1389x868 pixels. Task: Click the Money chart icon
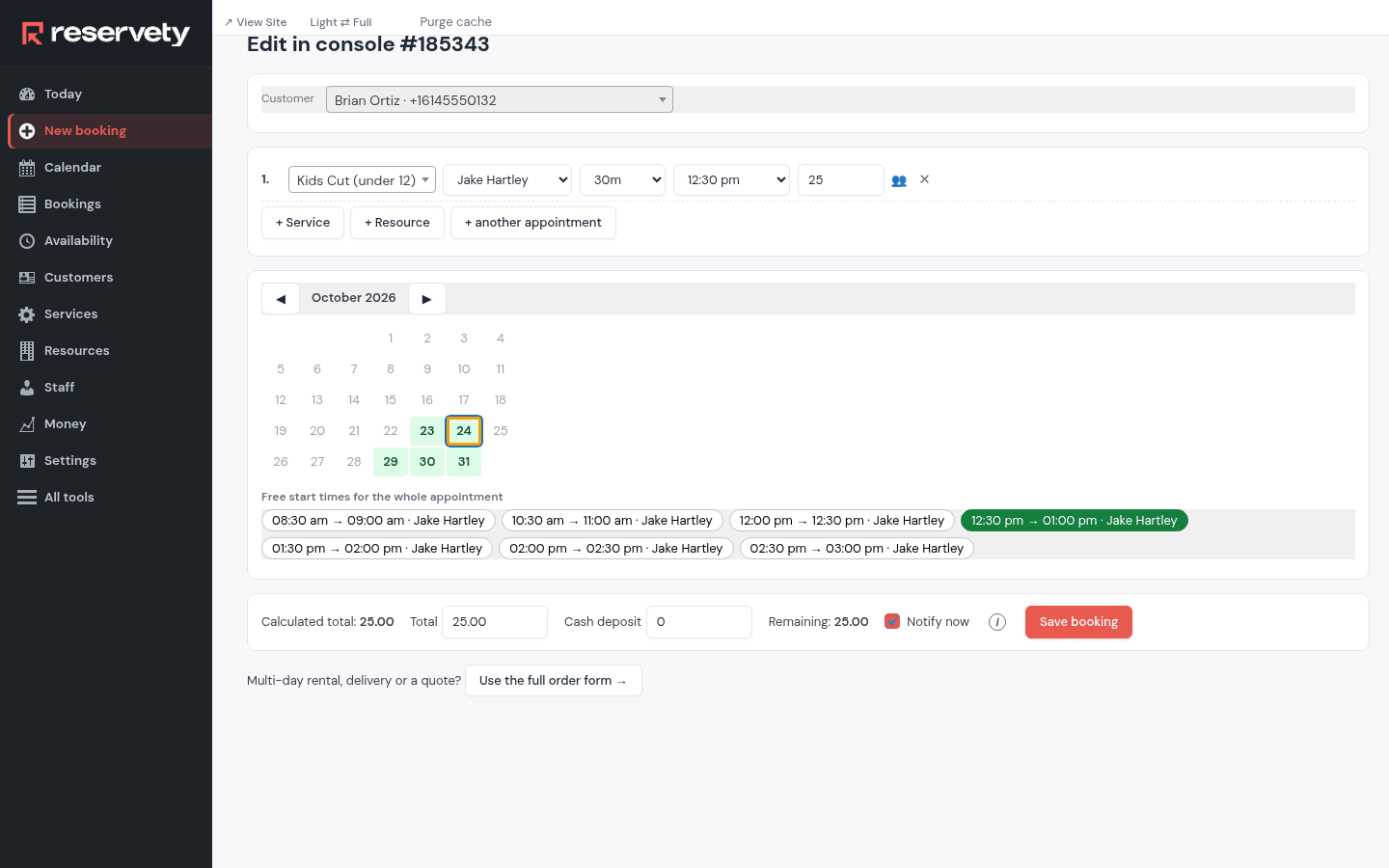[27, 424]
